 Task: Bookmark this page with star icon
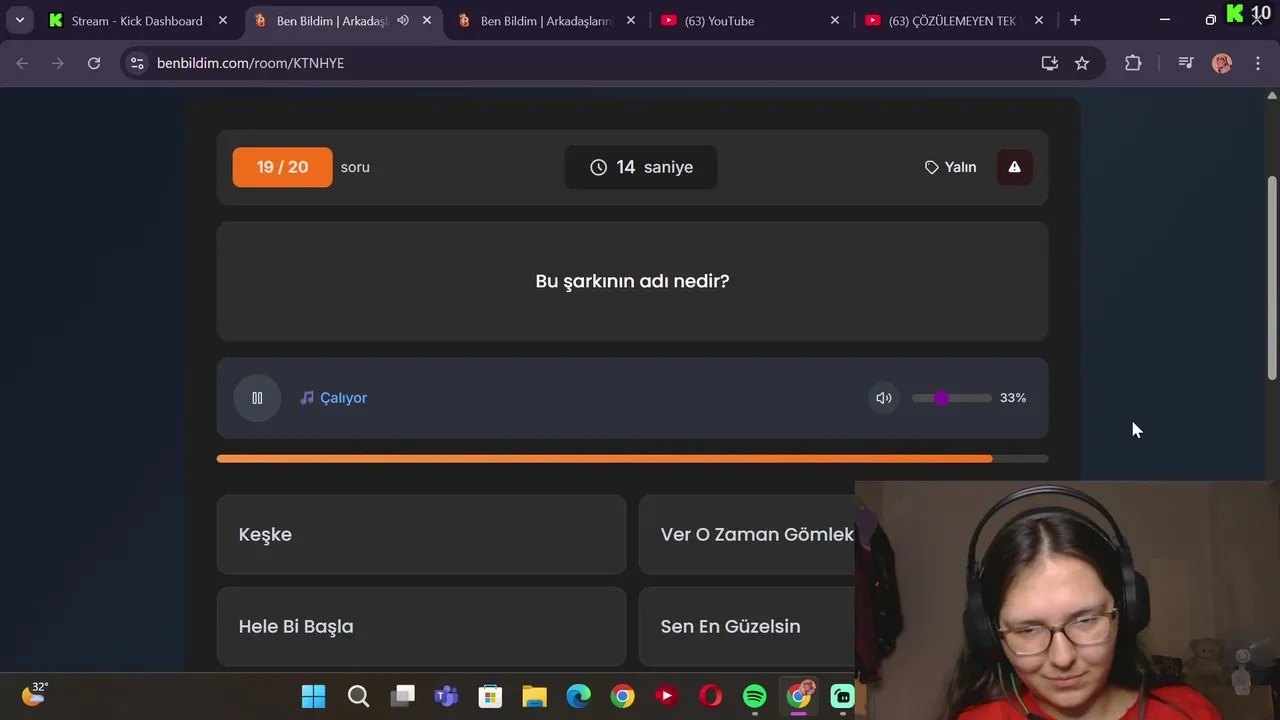pyautogui.click(x=1082, y=63)
